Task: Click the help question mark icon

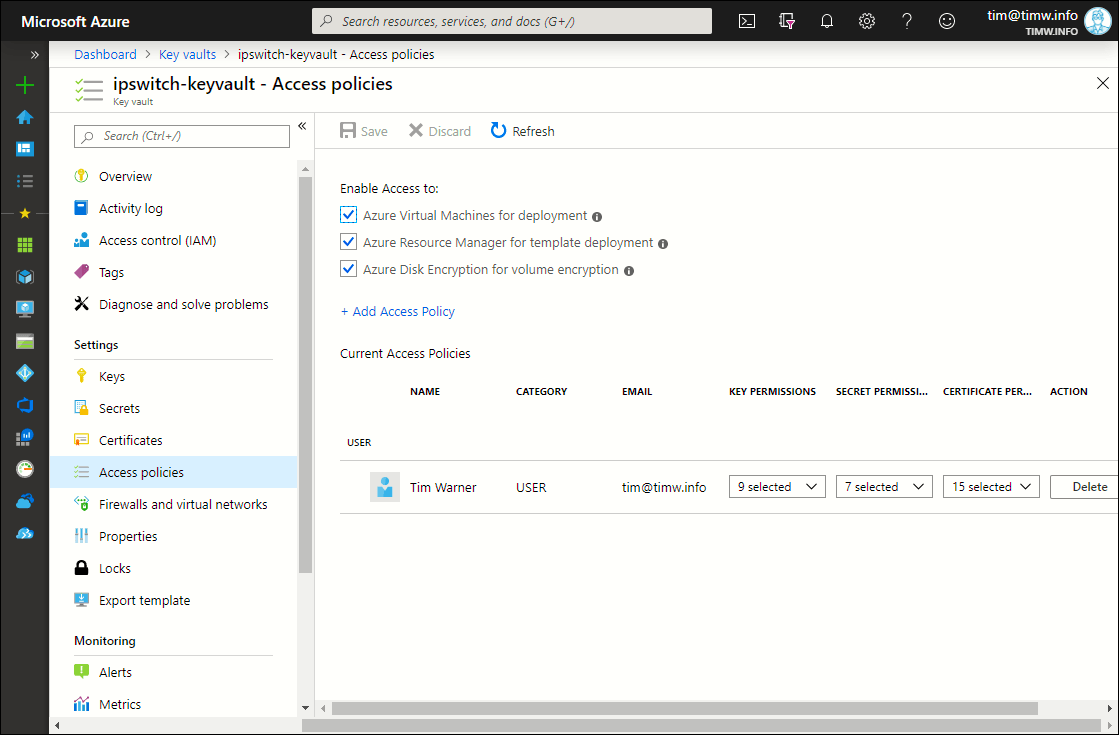Action: (x=907, y=21)
